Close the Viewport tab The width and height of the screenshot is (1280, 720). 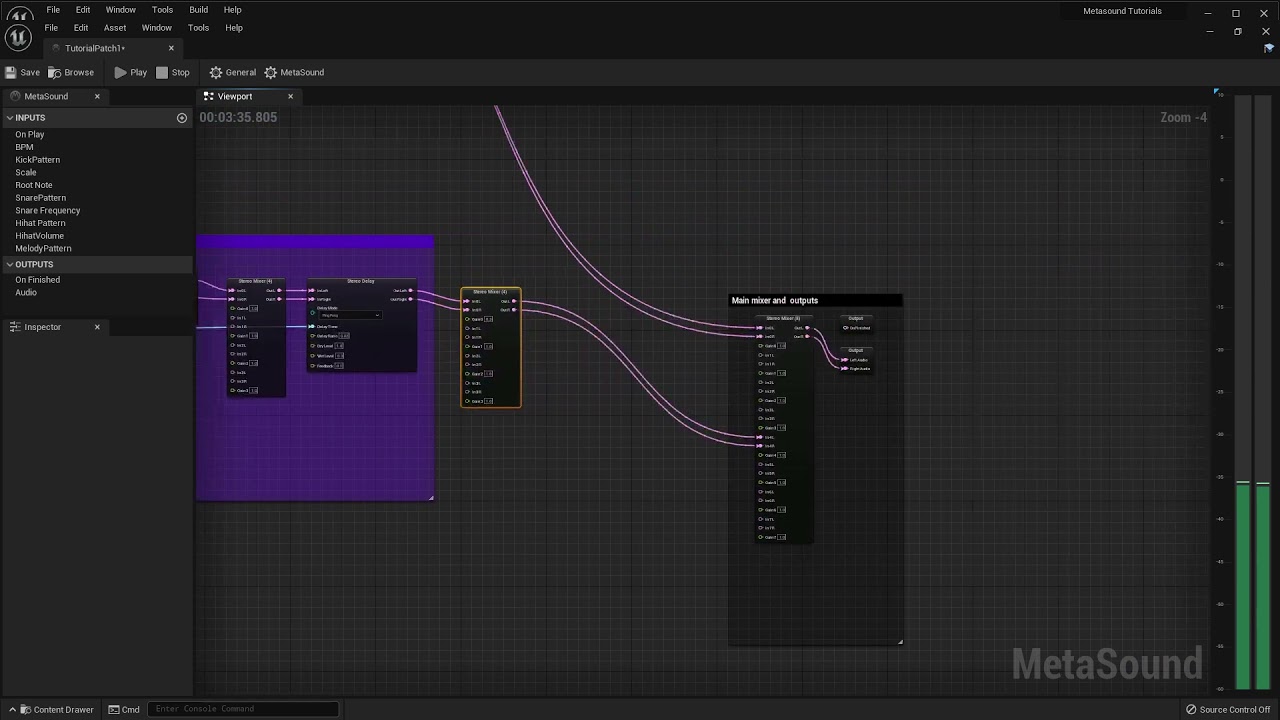click(290, 96)
